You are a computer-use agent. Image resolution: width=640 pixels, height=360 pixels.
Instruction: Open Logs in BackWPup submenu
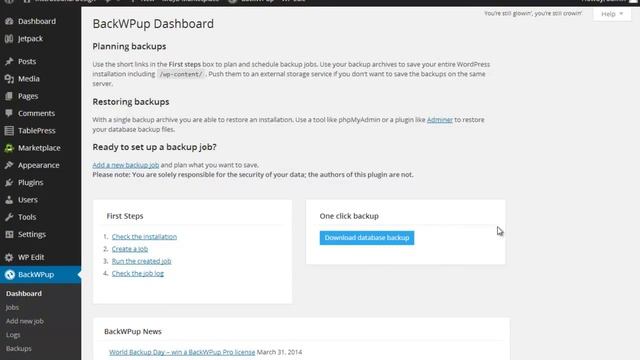(13, 335)
